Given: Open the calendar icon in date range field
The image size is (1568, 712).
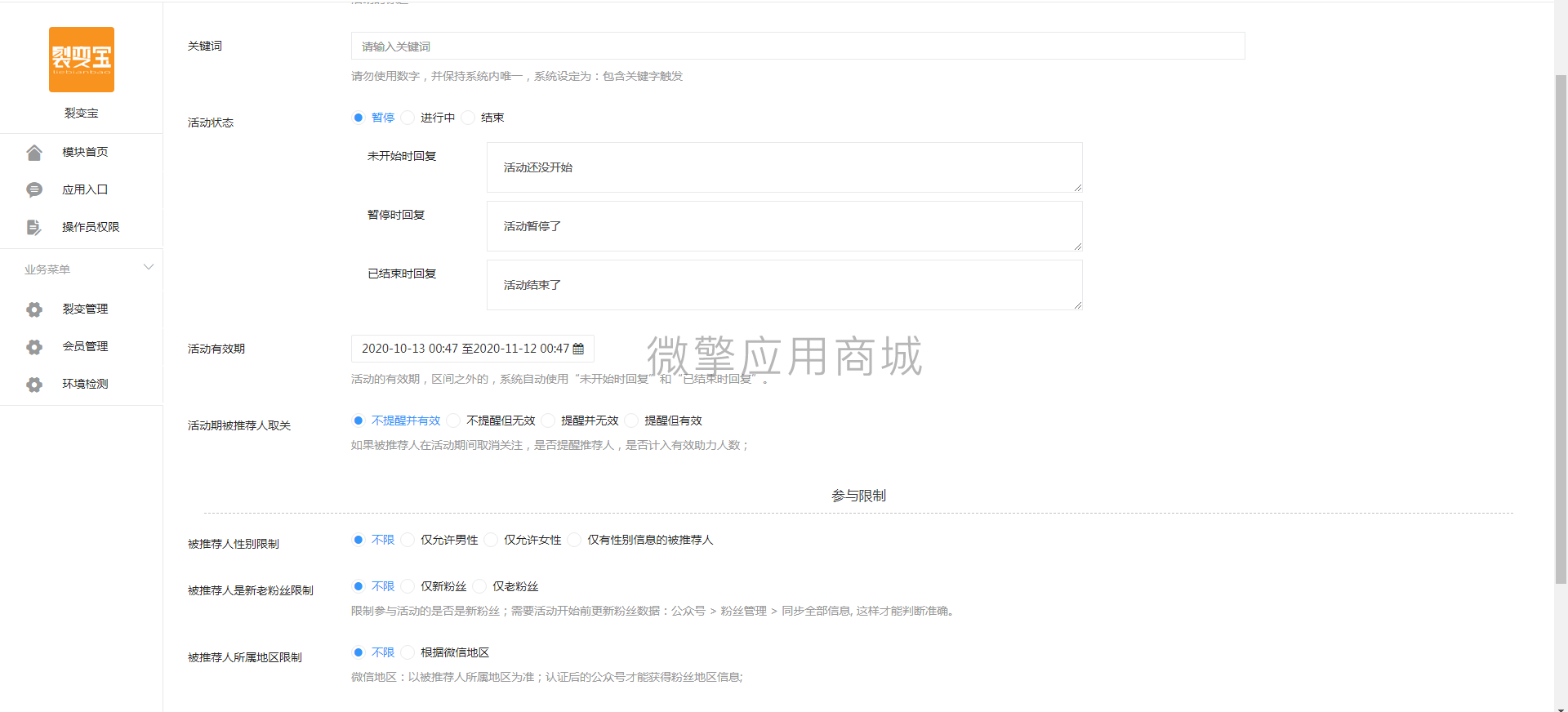Looking at the screenshot, I should click(x=578, y=349).
